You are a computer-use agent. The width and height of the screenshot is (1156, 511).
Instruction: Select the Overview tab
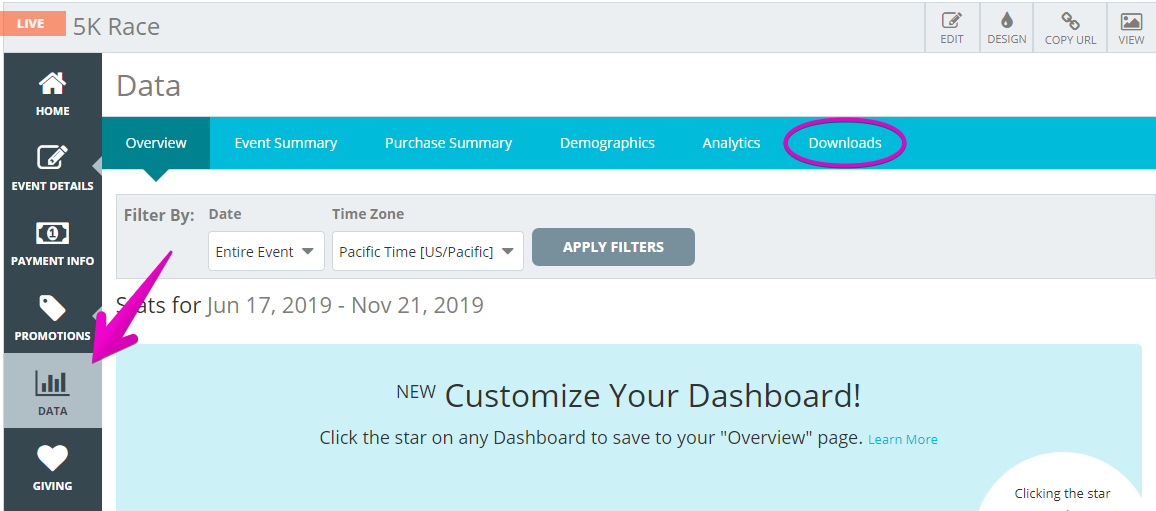point(156,143)
